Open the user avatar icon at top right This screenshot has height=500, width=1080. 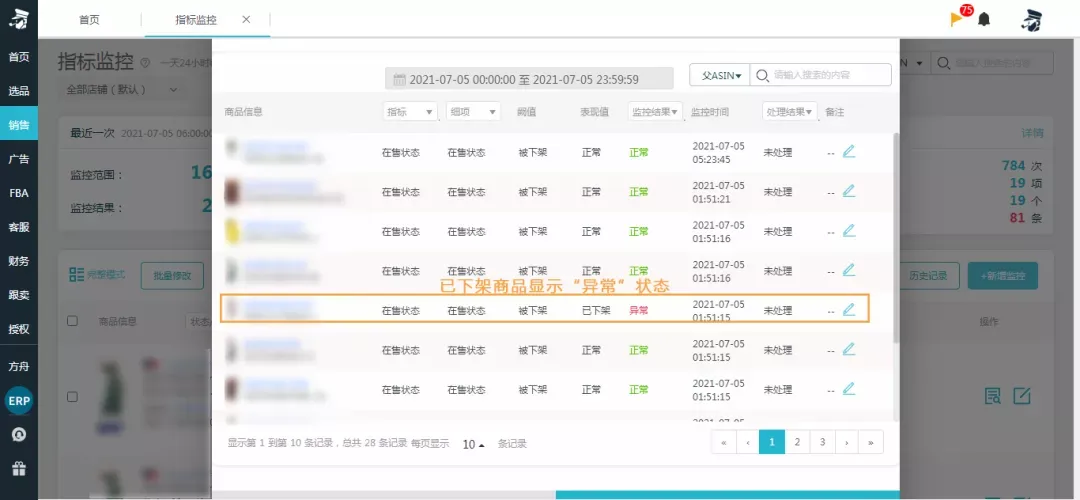tap(1031, 20)
